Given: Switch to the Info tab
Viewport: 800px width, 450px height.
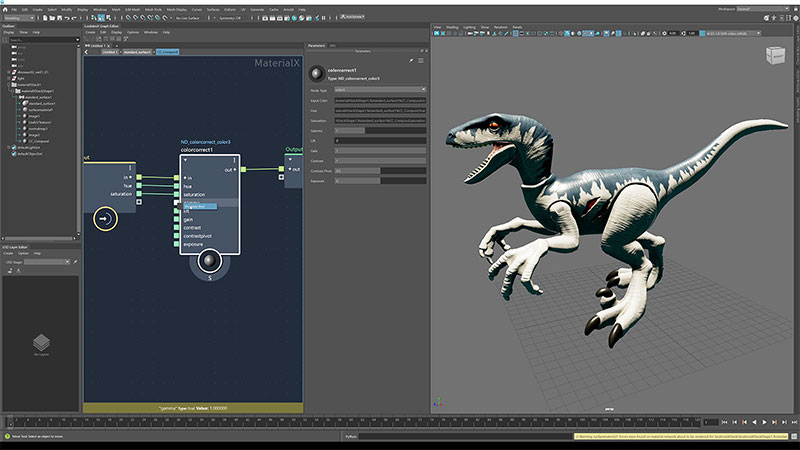Looking at the screenshot, I should coord(333,45).
